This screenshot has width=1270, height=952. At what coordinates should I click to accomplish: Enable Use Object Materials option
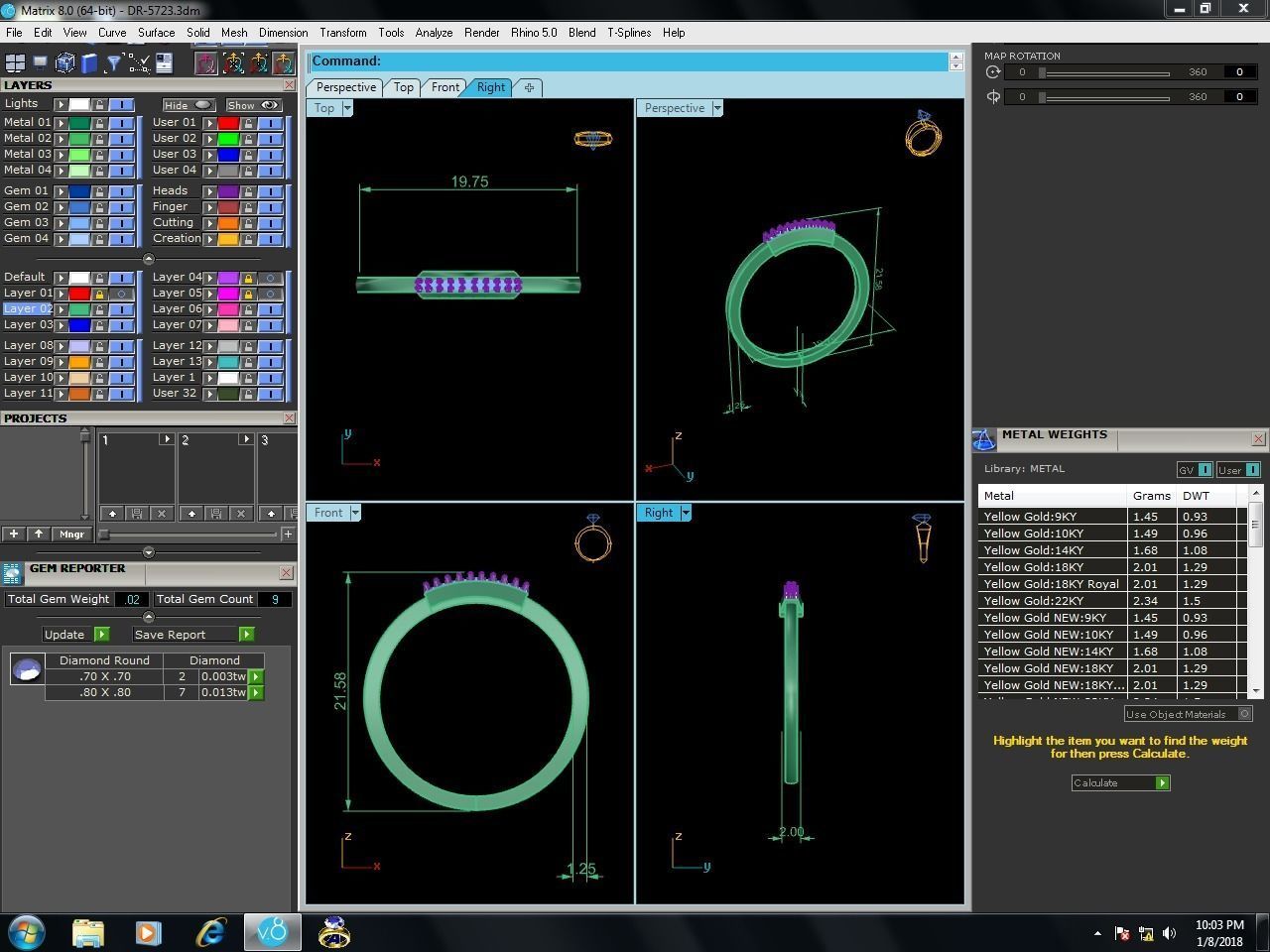(x=1245, y=714)
